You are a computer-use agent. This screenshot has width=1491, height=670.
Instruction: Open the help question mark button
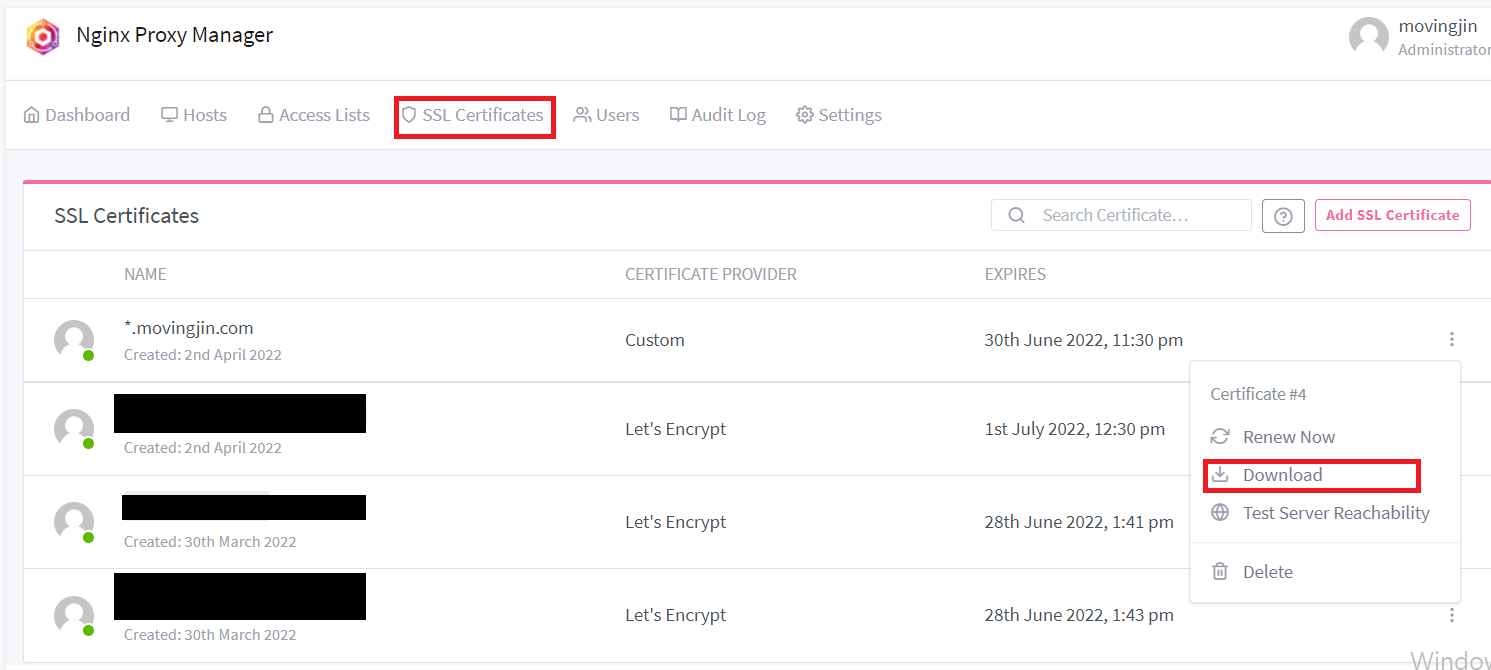point(1283,215)
